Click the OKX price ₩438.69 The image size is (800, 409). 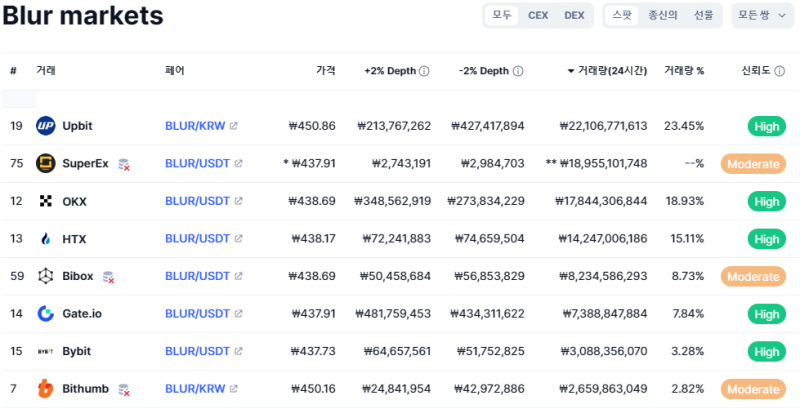[312, 201]
